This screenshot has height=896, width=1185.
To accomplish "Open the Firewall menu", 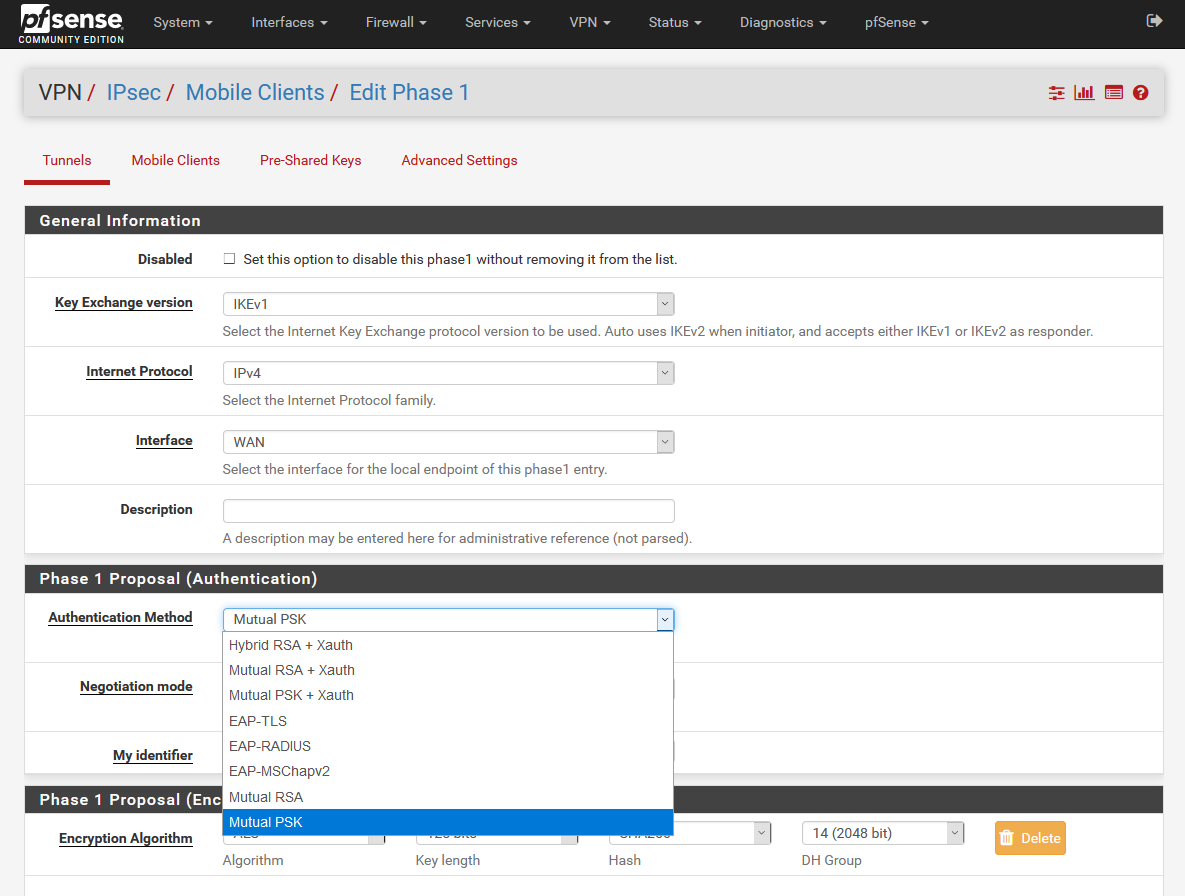I will [x=396, y=23].
